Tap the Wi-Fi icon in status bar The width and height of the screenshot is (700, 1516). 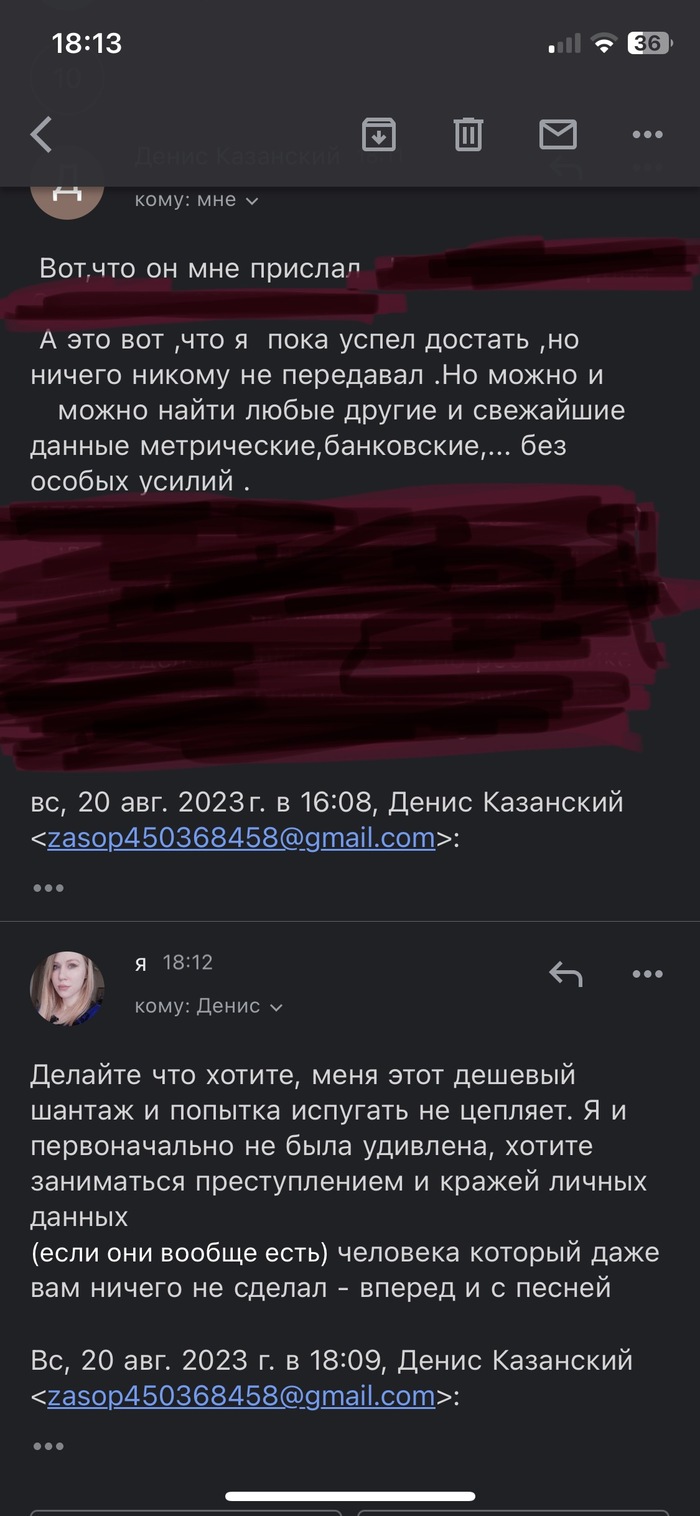(x=603, y=44)
